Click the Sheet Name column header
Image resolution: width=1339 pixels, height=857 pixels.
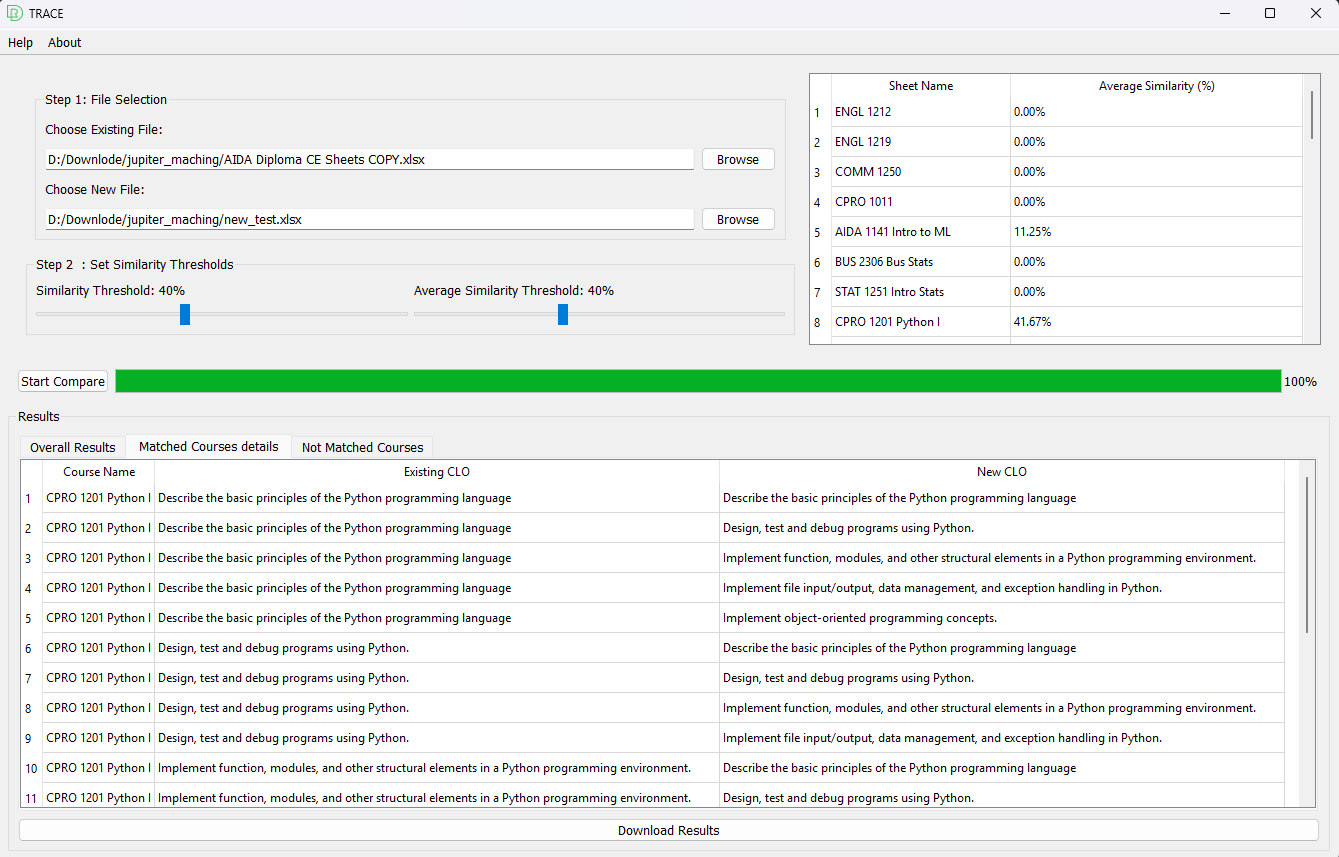(921, 86)
